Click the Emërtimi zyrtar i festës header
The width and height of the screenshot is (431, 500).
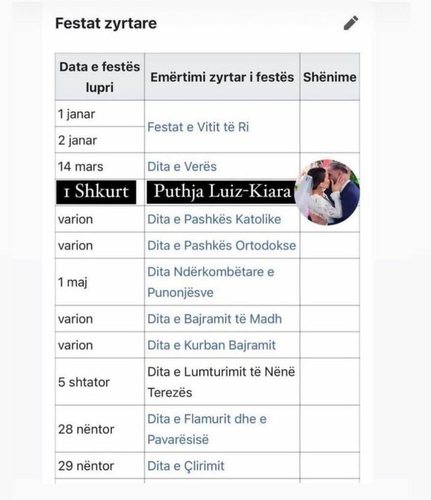pos(222,77)
